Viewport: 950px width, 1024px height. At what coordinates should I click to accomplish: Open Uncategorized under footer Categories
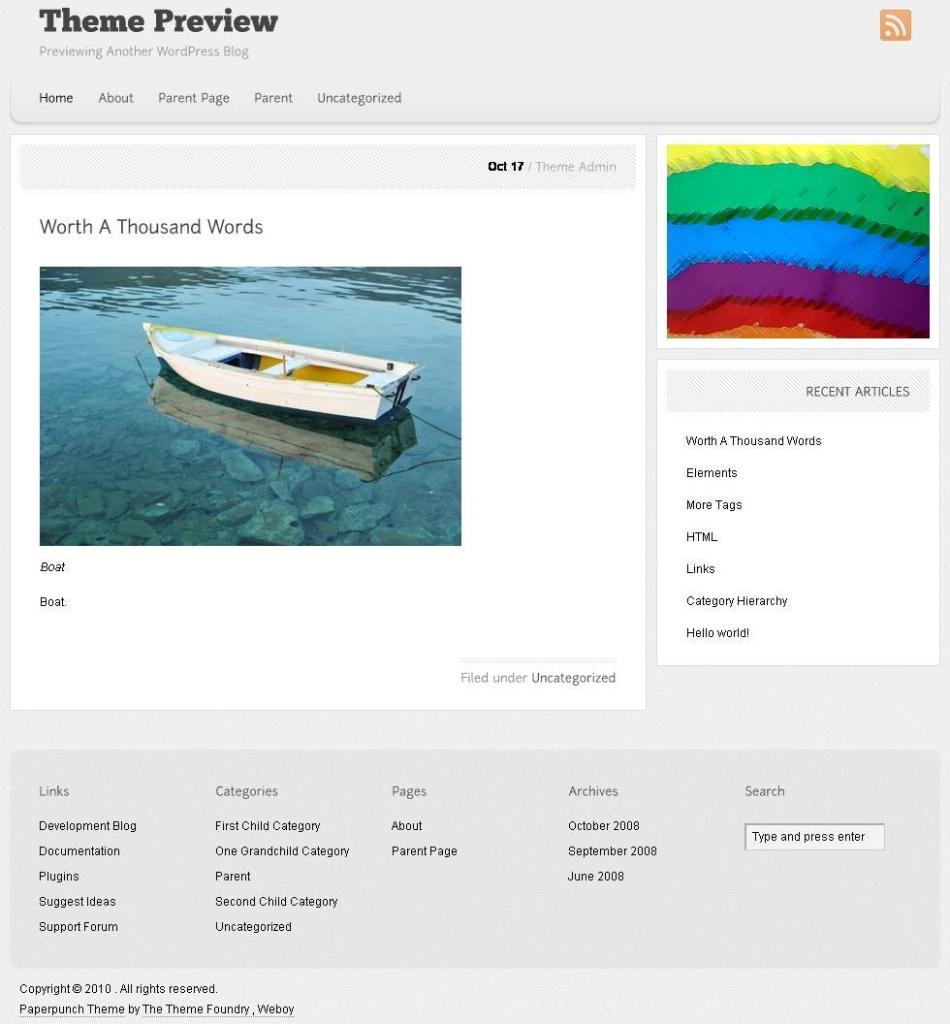253,927
